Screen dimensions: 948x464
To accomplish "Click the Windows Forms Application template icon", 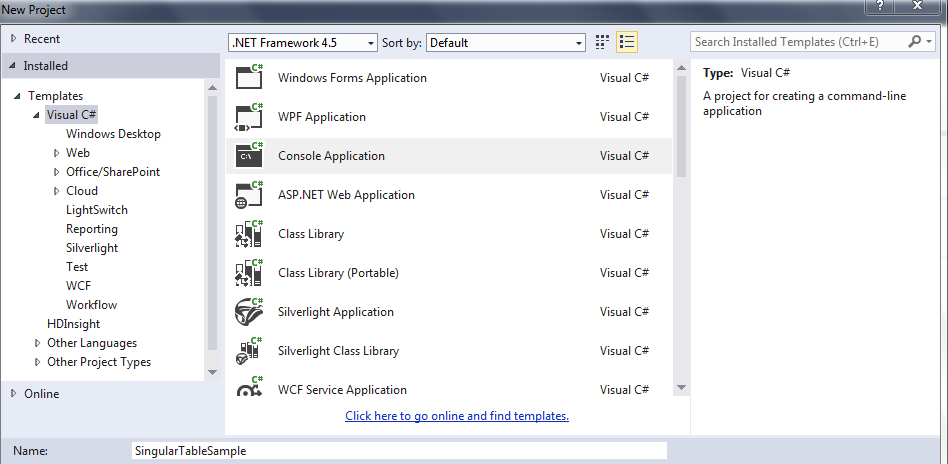I will click(x=248, y=79).
